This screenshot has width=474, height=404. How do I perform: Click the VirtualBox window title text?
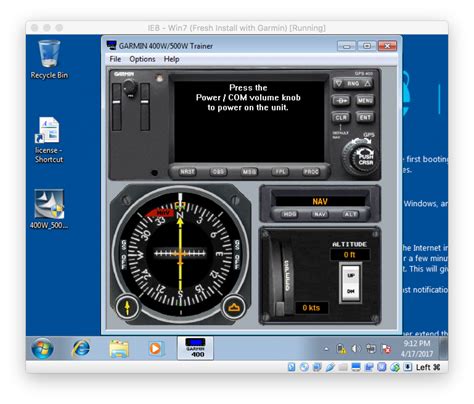click(237, 28)
